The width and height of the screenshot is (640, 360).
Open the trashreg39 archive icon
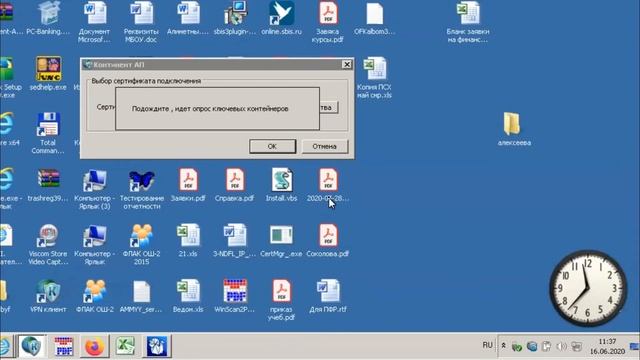click(x=48, y=185)
